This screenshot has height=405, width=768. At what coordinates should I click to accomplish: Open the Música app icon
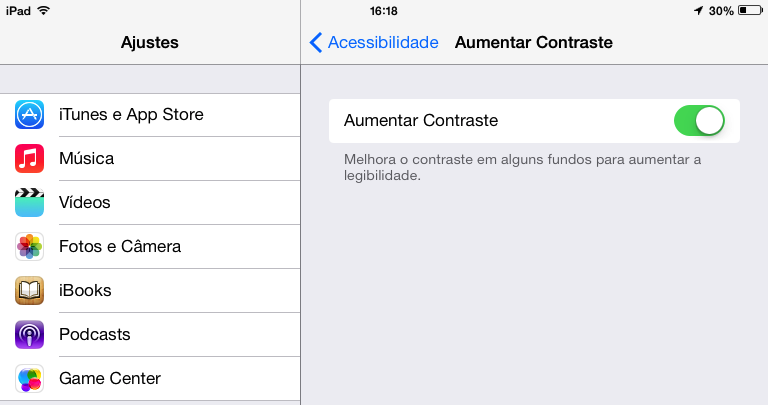point(29,159)
